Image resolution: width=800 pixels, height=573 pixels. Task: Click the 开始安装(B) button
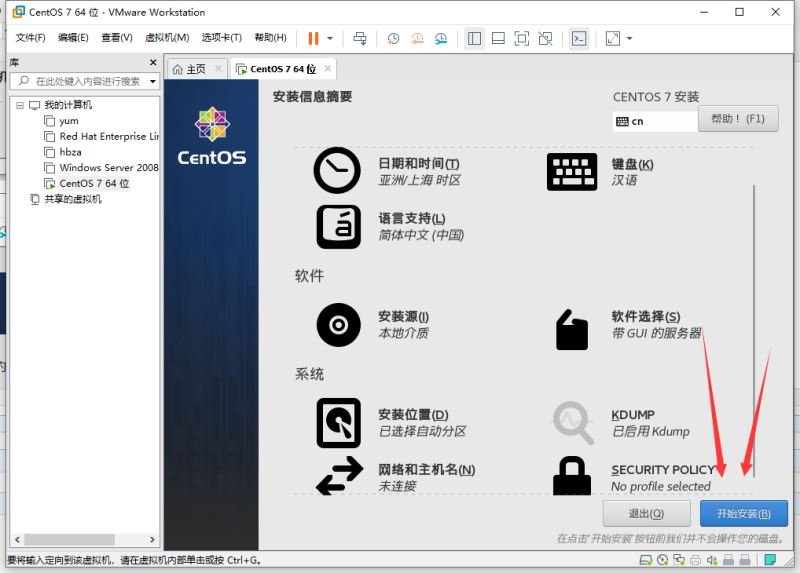tap(743, 513)
